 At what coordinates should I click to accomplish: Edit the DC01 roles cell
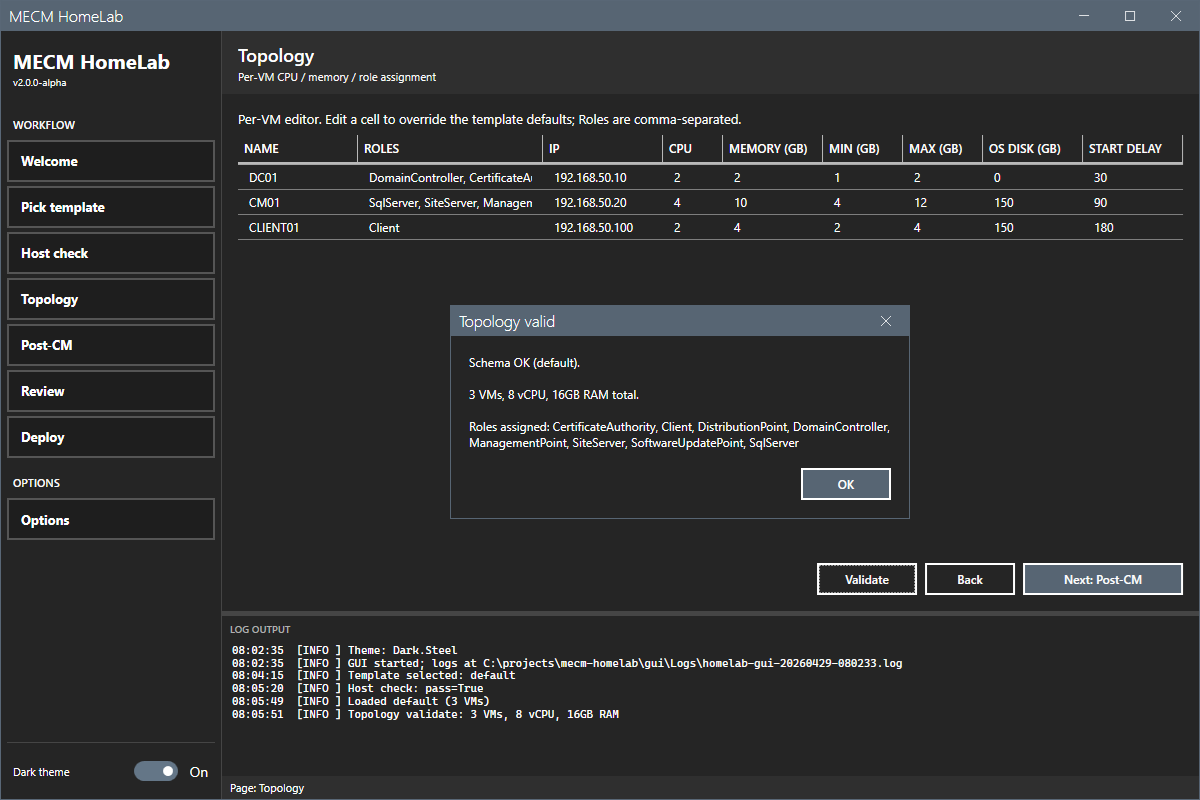[451, 177]
